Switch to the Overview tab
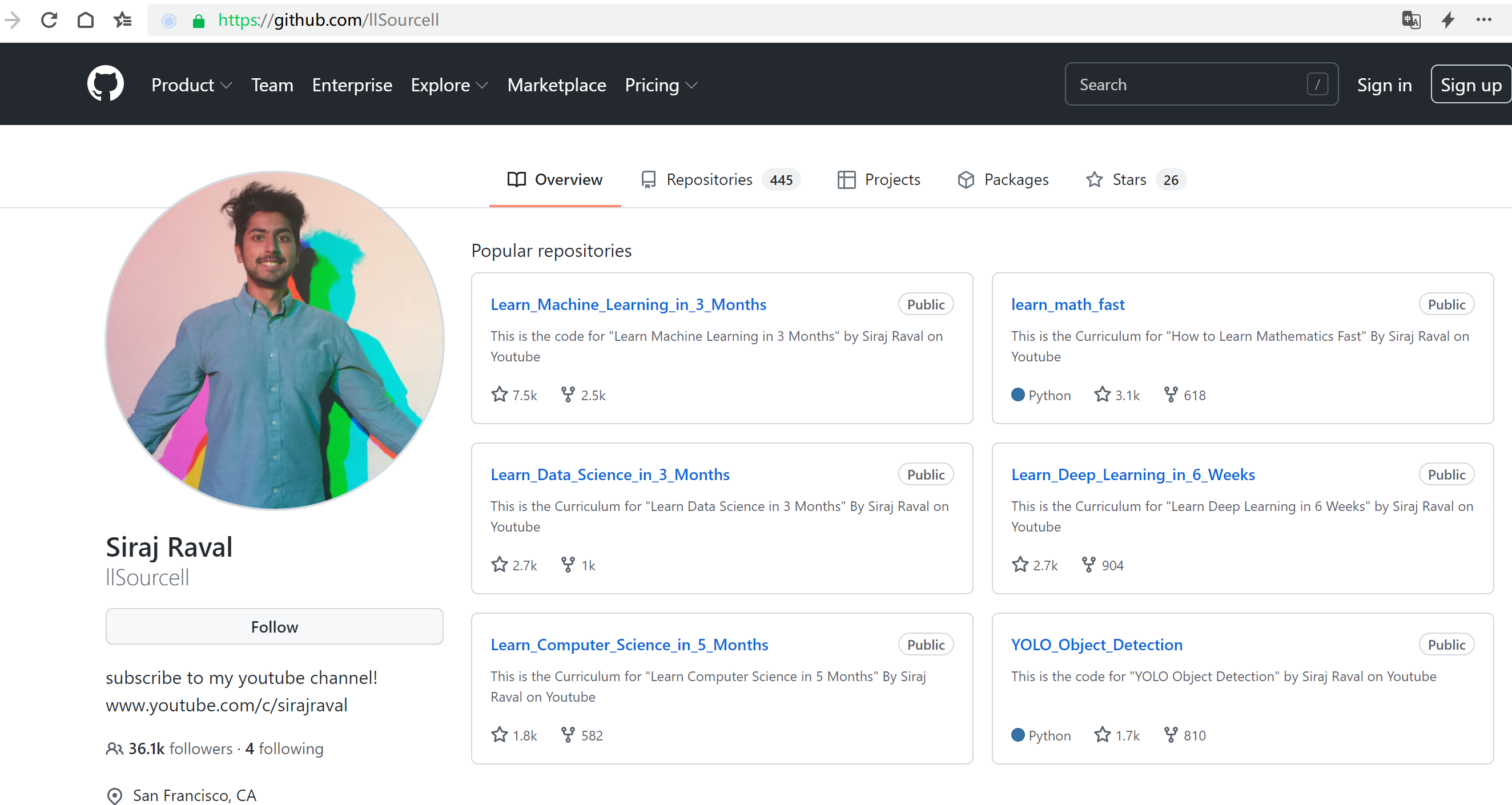Screen dimensions: 1512x805 pyautogui.click(x=554, y=179)
